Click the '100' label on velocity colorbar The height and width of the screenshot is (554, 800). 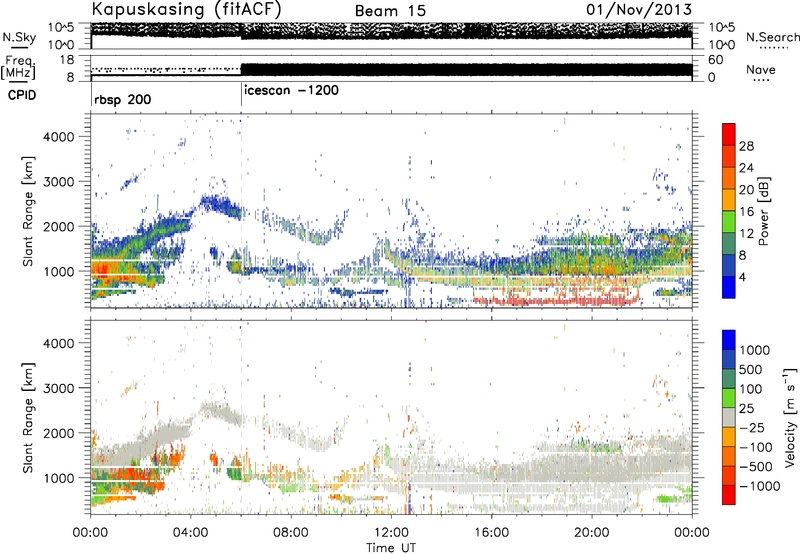pyautogui.click(x=751, y=389)
